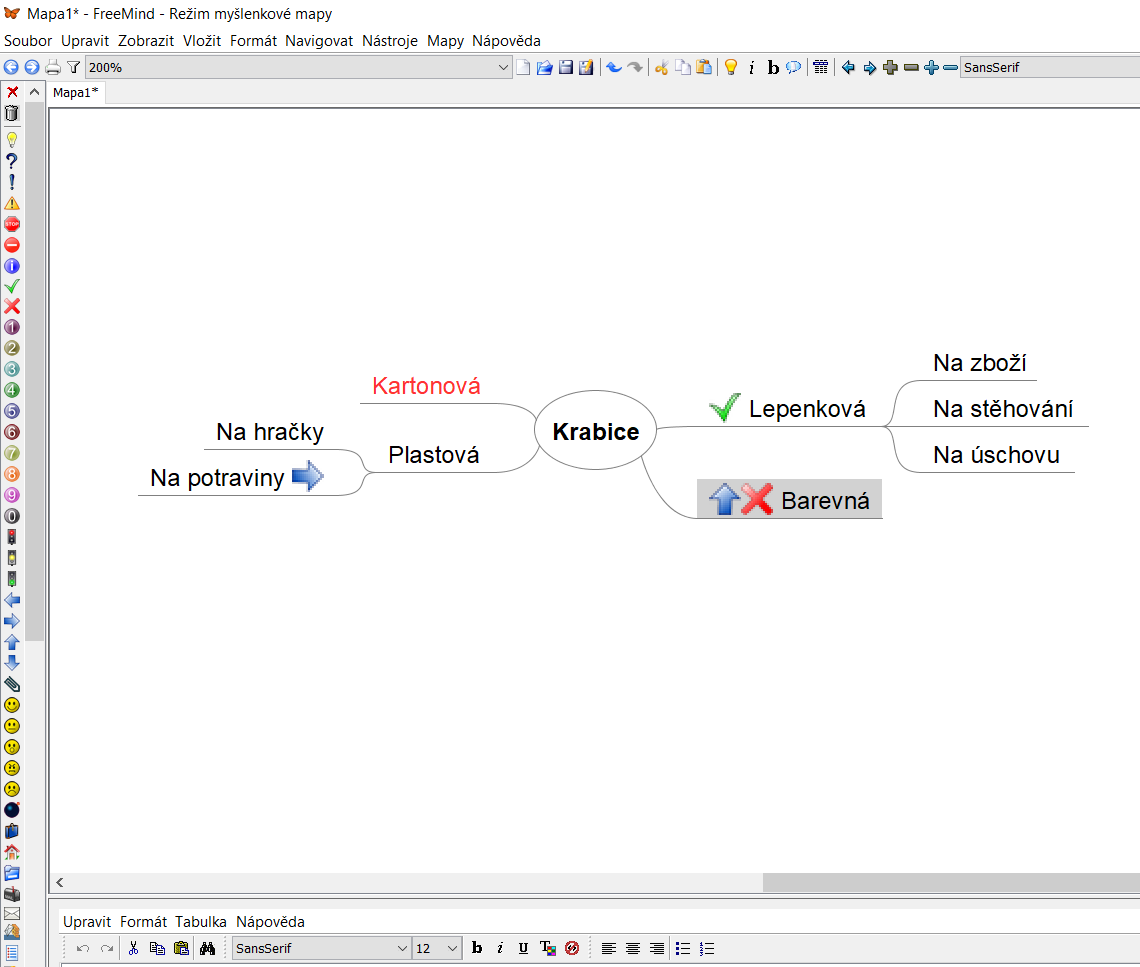Click the red Kartonová node
Screen dimensions: 1140x967
click(x=426, y=386)
